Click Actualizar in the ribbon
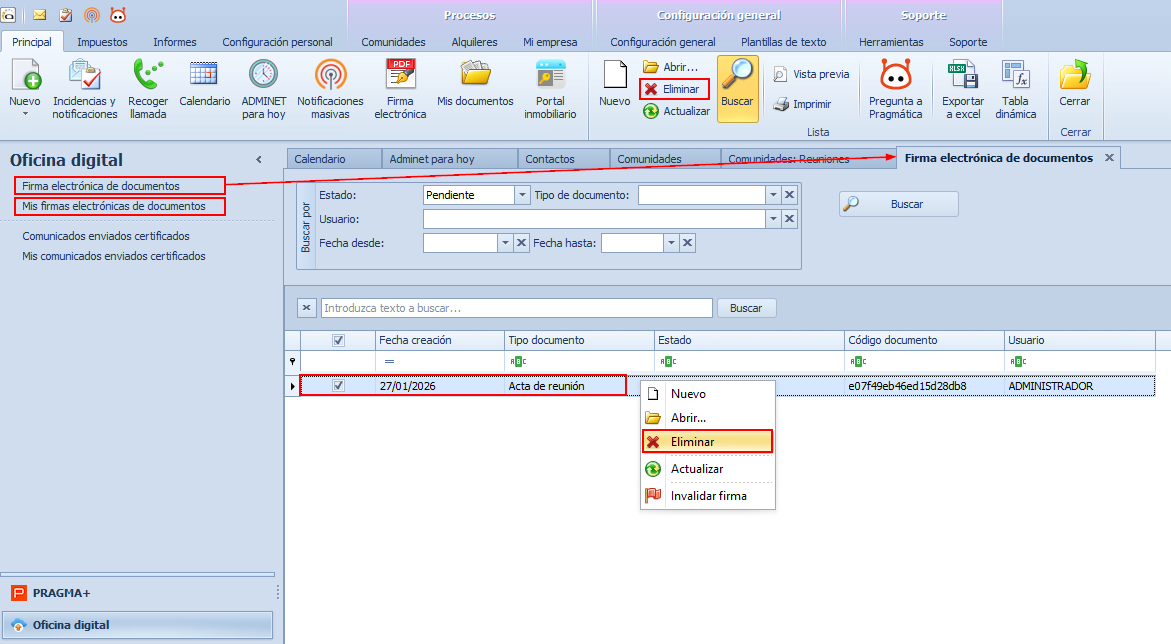Image resolution: width=1171 pixels, height=644 pixels. point(677,111)
